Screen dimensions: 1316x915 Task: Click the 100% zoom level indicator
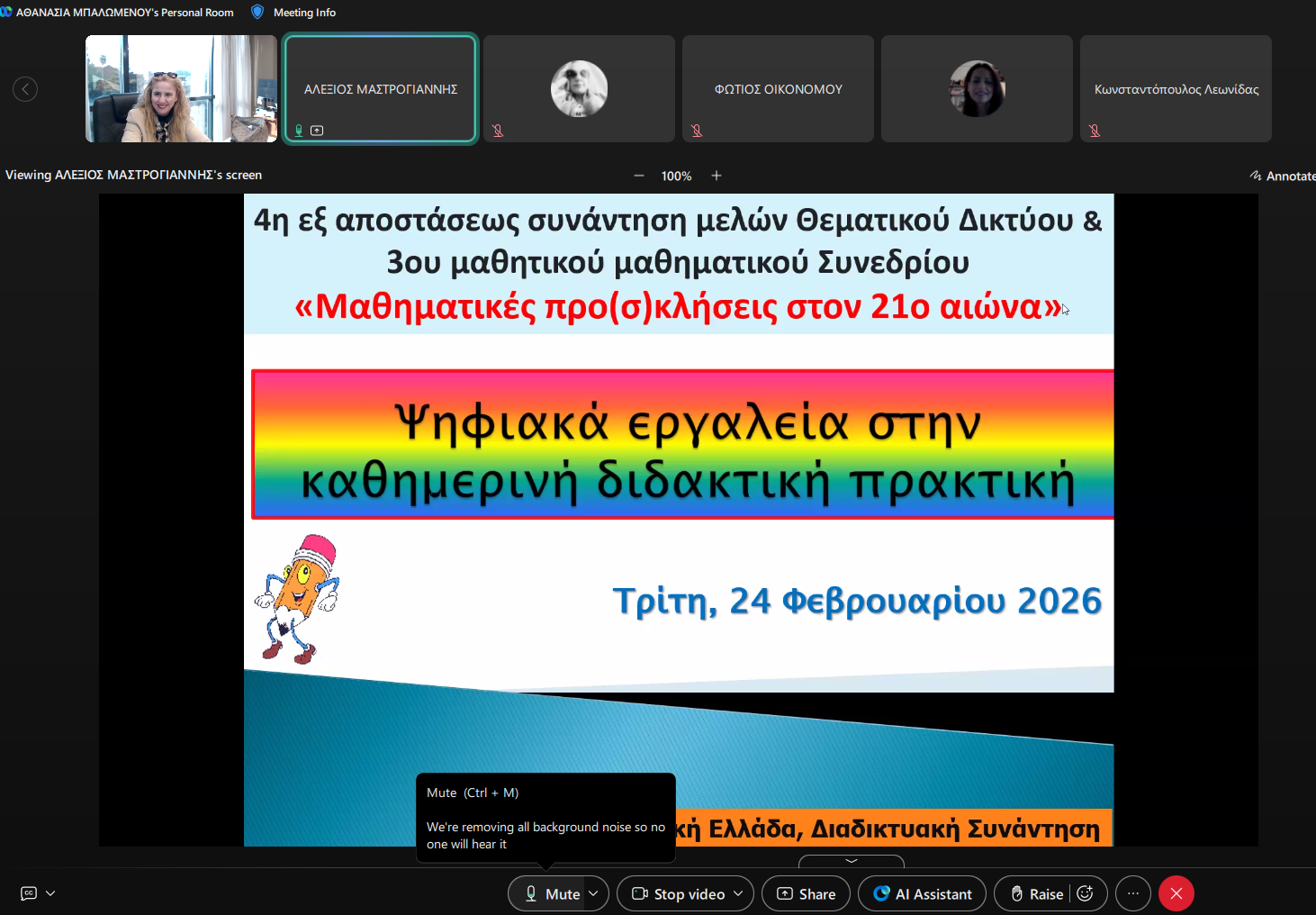(x=676, y=177)
